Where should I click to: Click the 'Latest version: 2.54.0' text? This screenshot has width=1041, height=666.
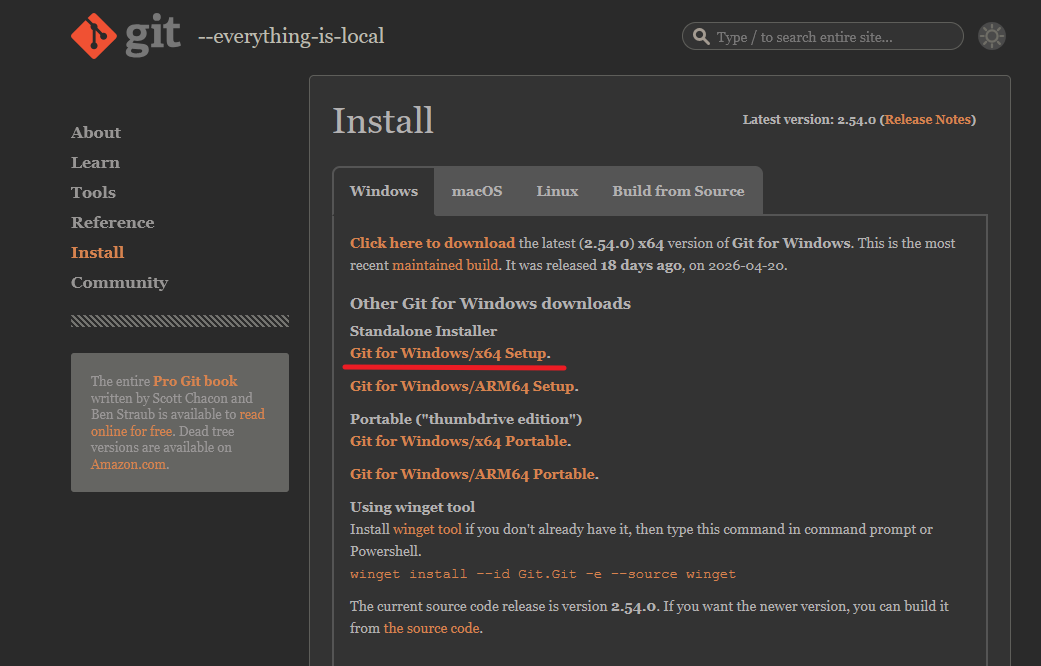pyautogui.click(x=809, y=120)
